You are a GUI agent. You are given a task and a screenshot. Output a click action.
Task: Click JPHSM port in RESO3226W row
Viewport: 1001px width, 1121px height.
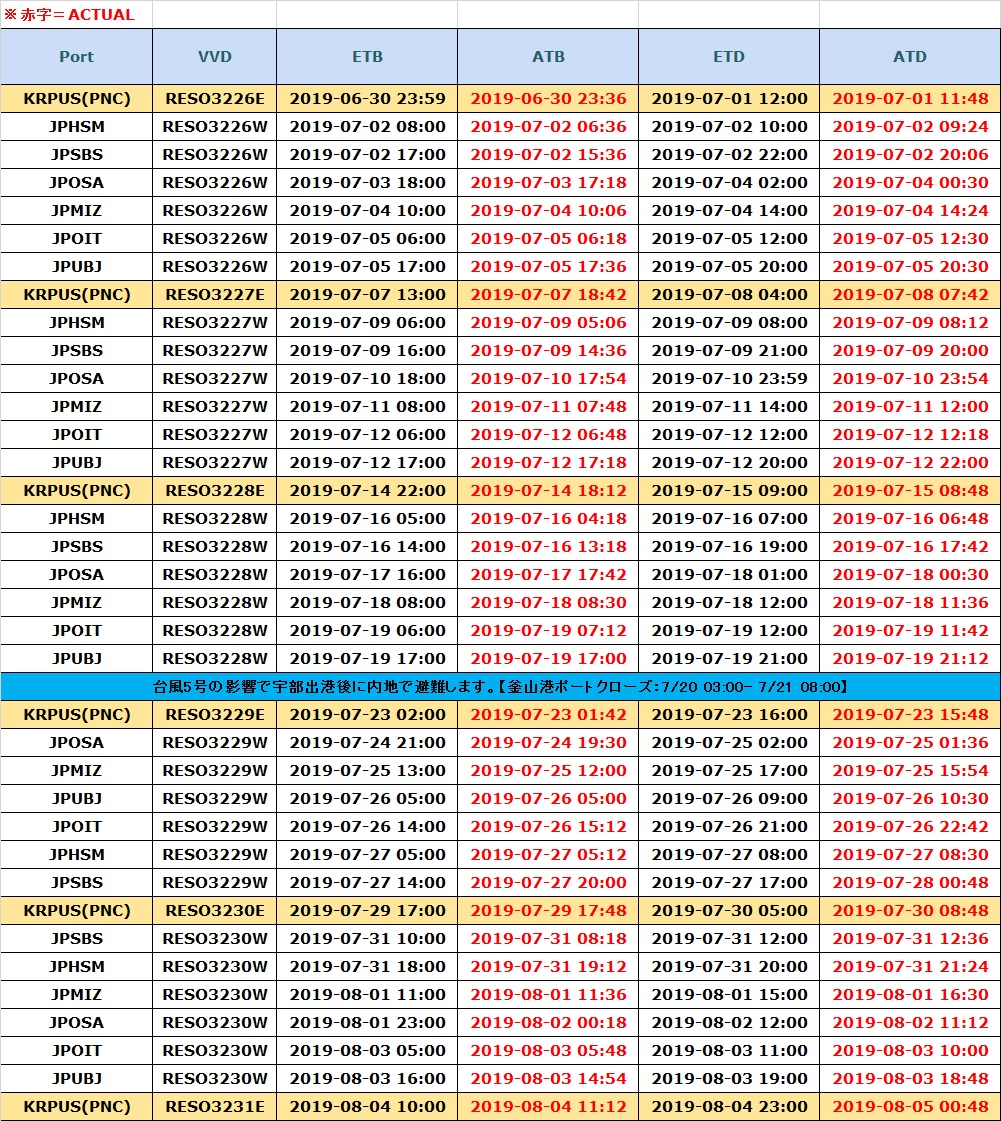coord(77,127)
